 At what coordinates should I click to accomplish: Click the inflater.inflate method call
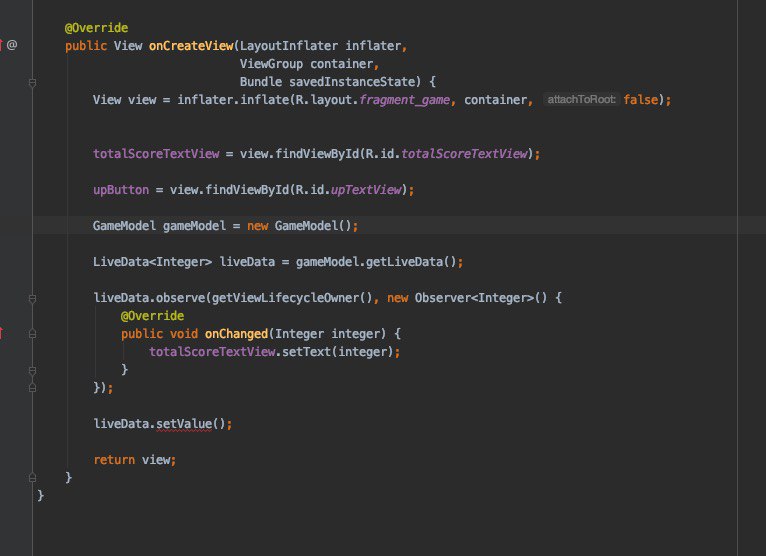point(233,100)
